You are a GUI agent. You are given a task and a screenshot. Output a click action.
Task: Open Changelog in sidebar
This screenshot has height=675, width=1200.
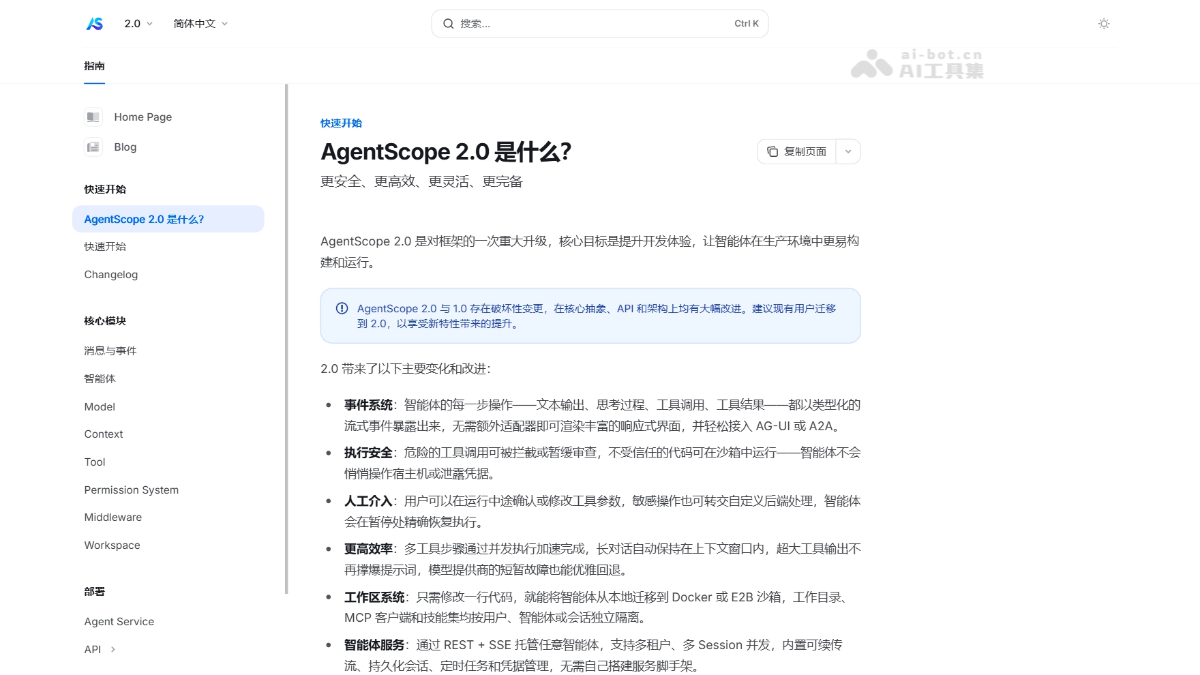coord(111,275)
